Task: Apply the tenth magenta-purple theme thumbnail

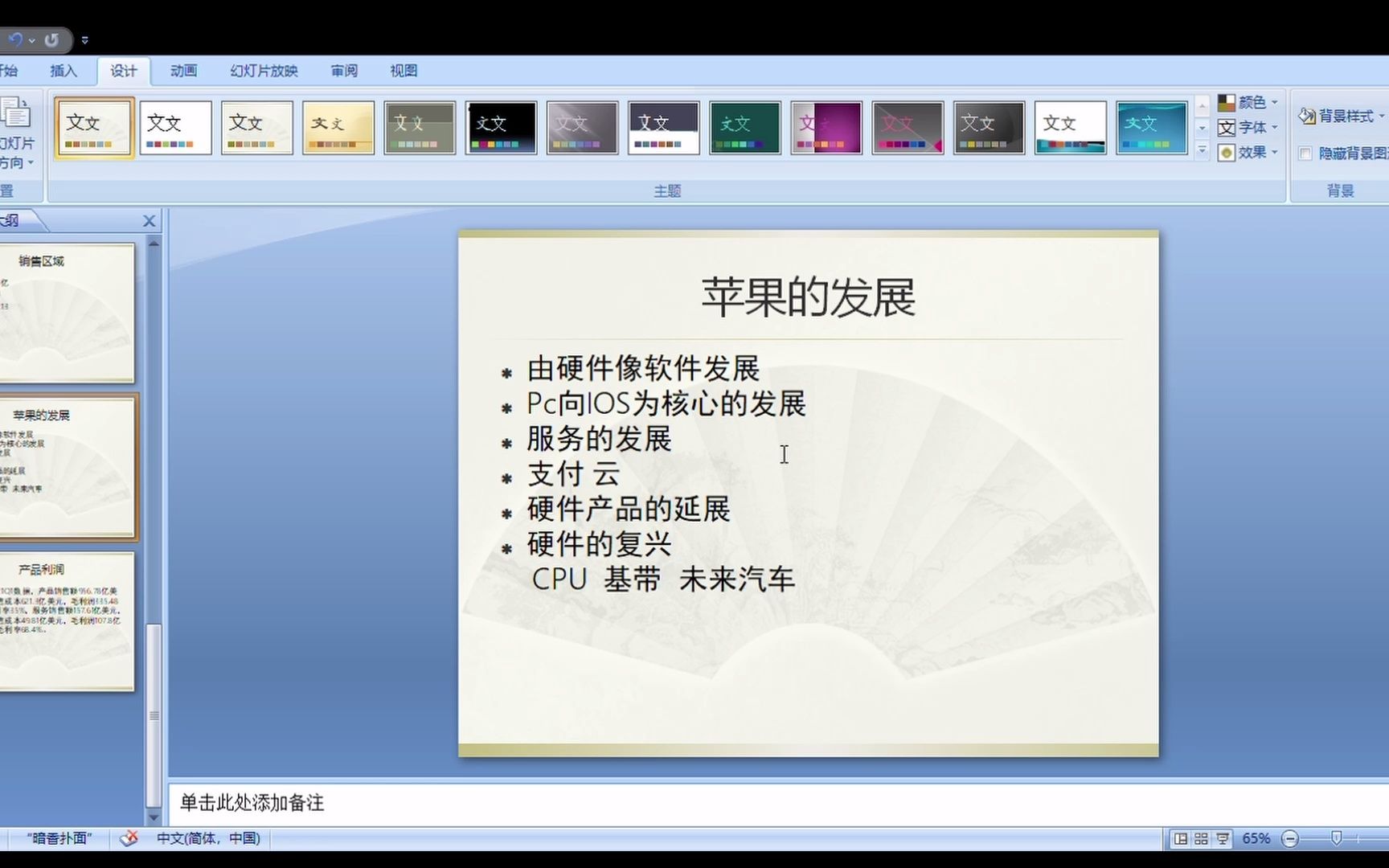Action: (826, 127)
